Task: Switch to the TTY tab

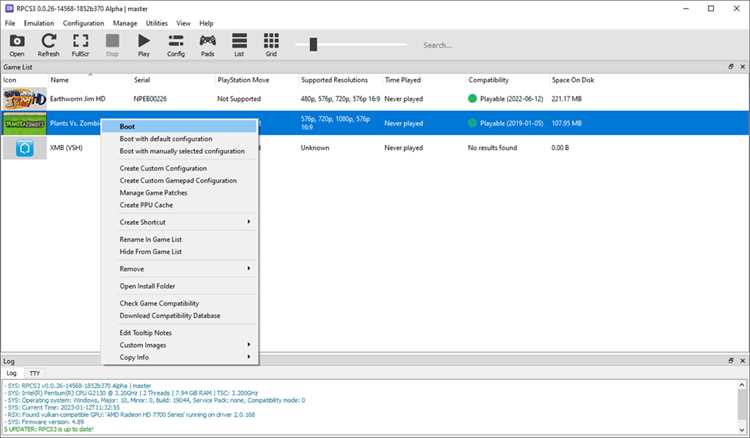Action: (x=34, y=373)
